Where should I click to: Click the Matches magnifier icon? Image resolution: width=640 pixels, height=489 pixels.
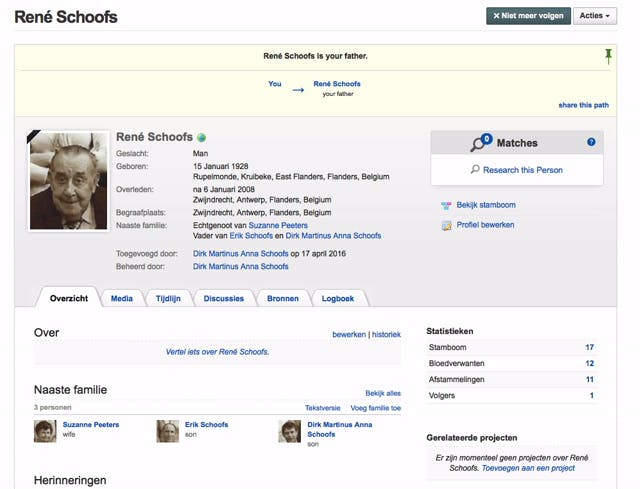point(483,144)
